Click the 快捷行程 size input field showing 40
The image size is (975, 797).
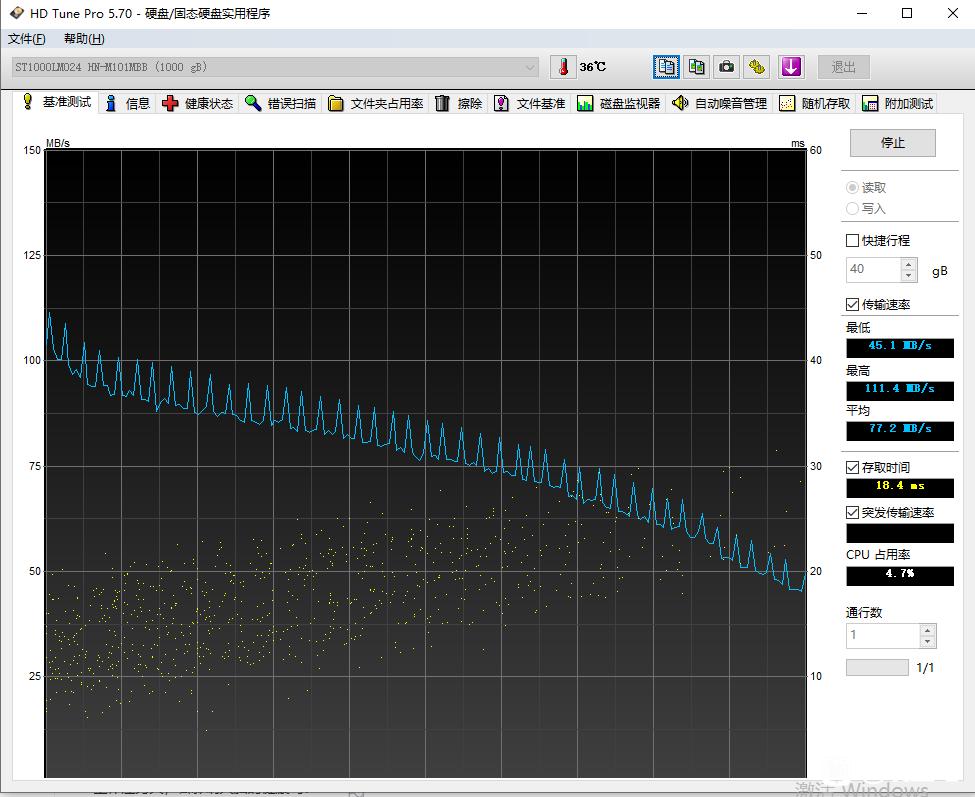pyautogui.click(x=873, y=269)
